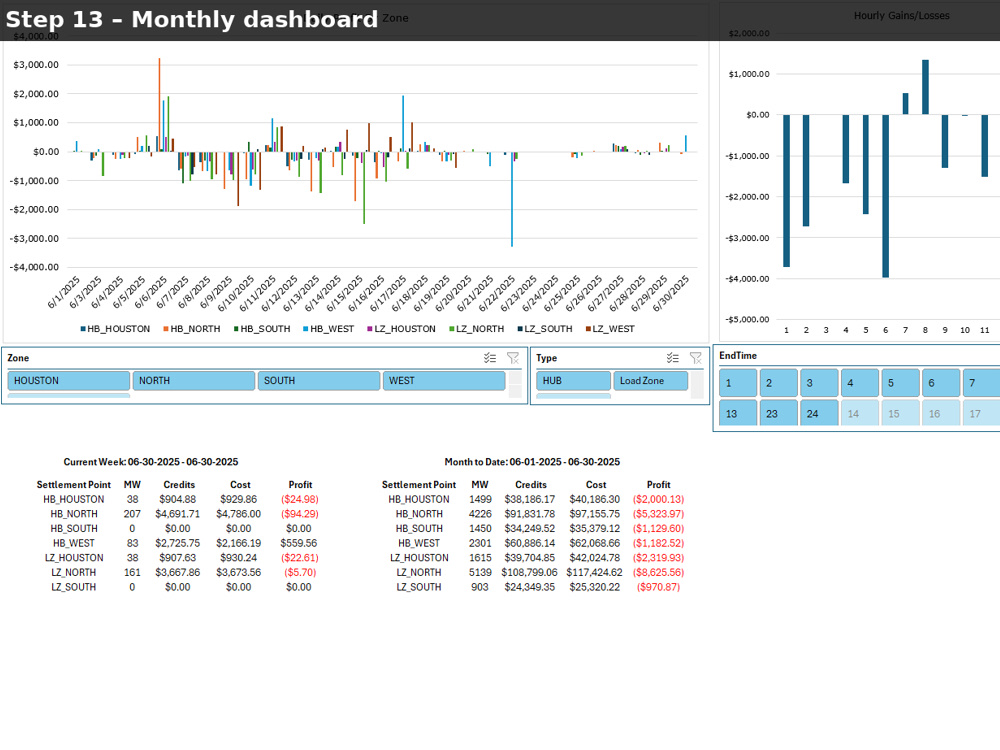Click -$4,000.00 label on hourly chart axis

coord(749,279)
